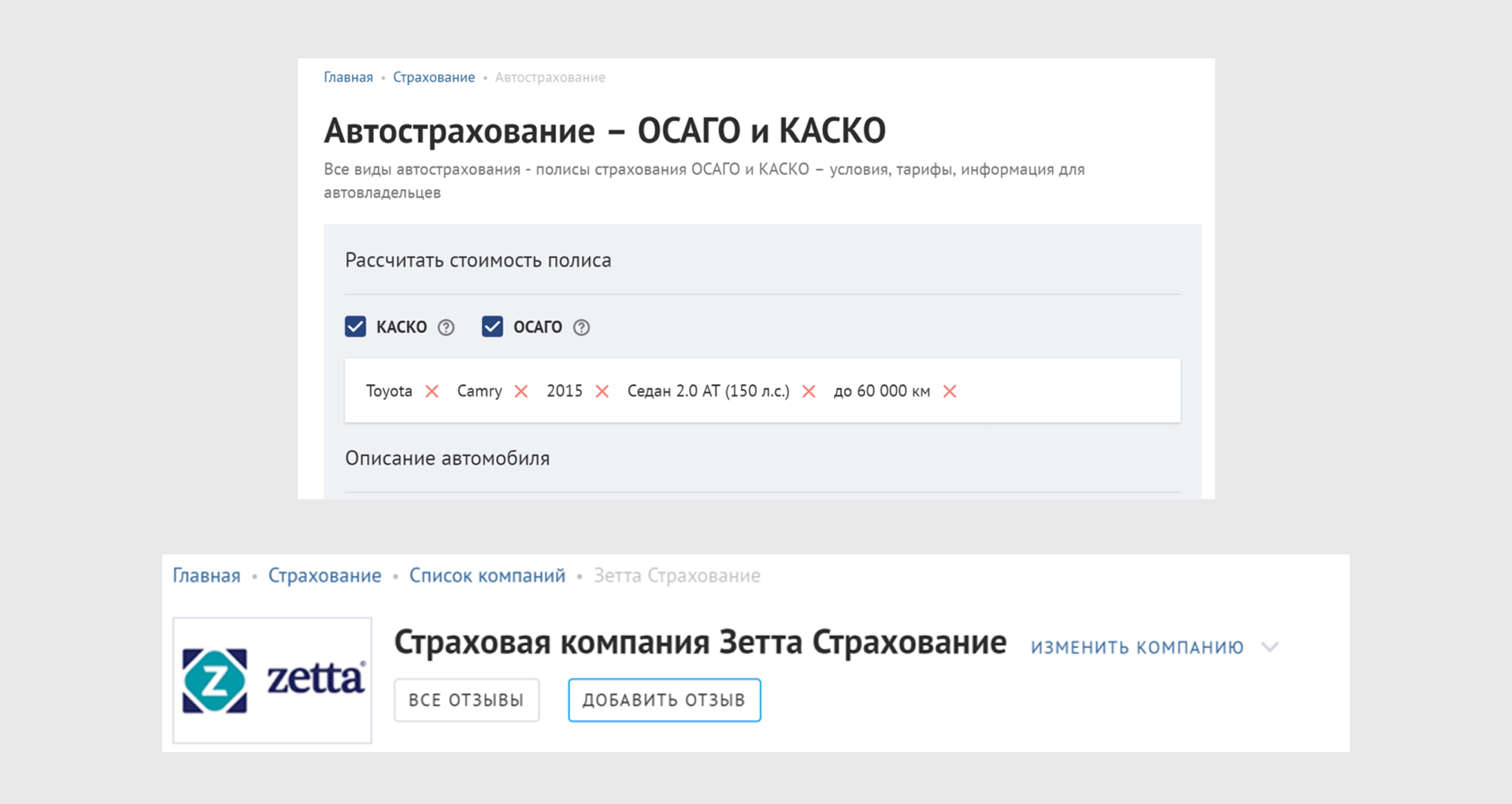Image resolution: width=1512 pixels, height=804 pixels.
Task: Click the 2015 tag text
Action: tap(565, 391)
